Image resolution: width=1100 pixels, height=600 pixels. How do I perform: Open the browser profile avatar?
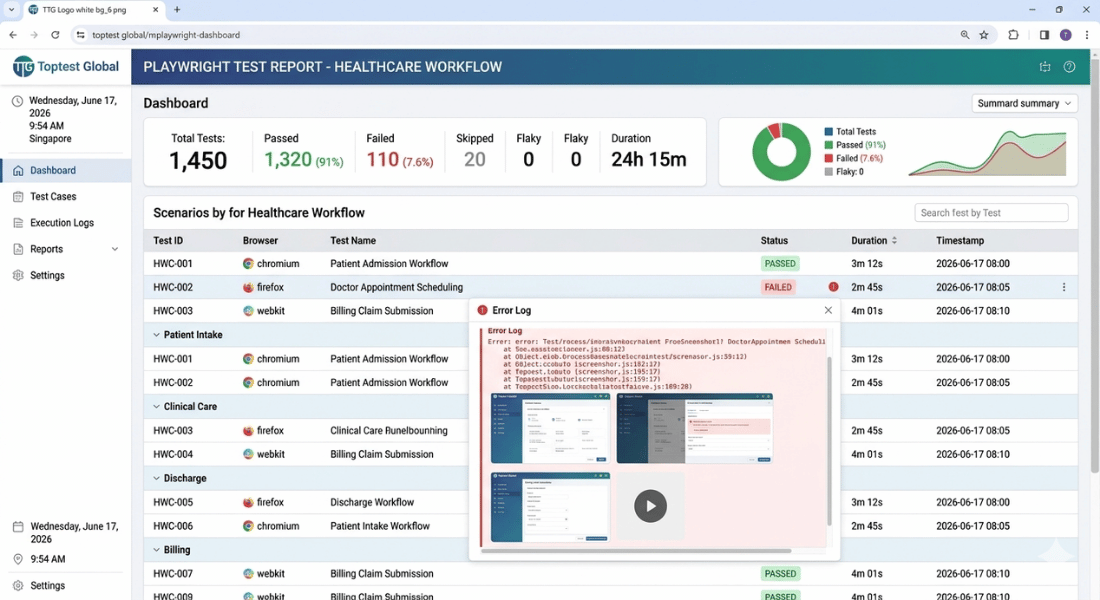pyautogui.click(x=1066, y=34)
